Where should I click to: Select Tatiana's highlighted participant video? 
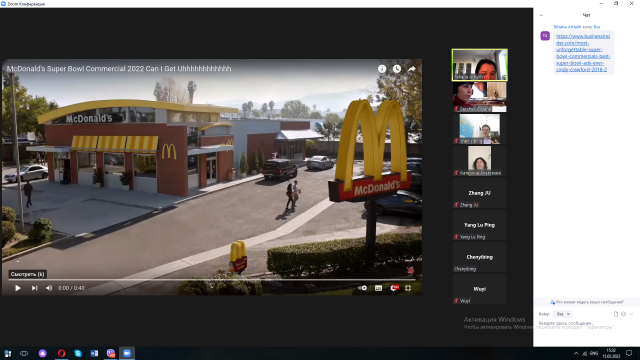pos(480,65)
